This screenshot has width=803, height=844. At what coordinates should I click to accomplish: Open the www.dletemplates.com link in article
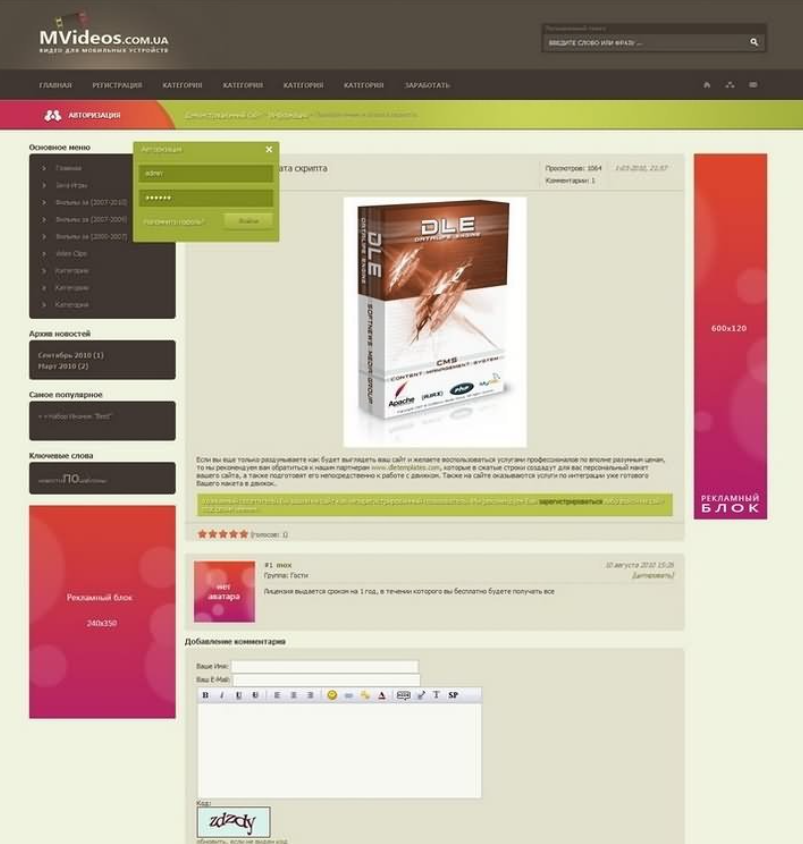(405, 468)
